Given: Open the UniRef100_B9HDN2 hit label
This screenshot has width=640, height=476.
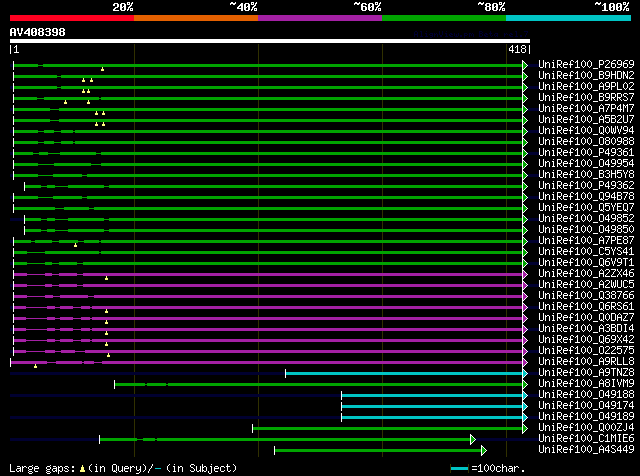Looking at the screenshot, I should (586, 75).
